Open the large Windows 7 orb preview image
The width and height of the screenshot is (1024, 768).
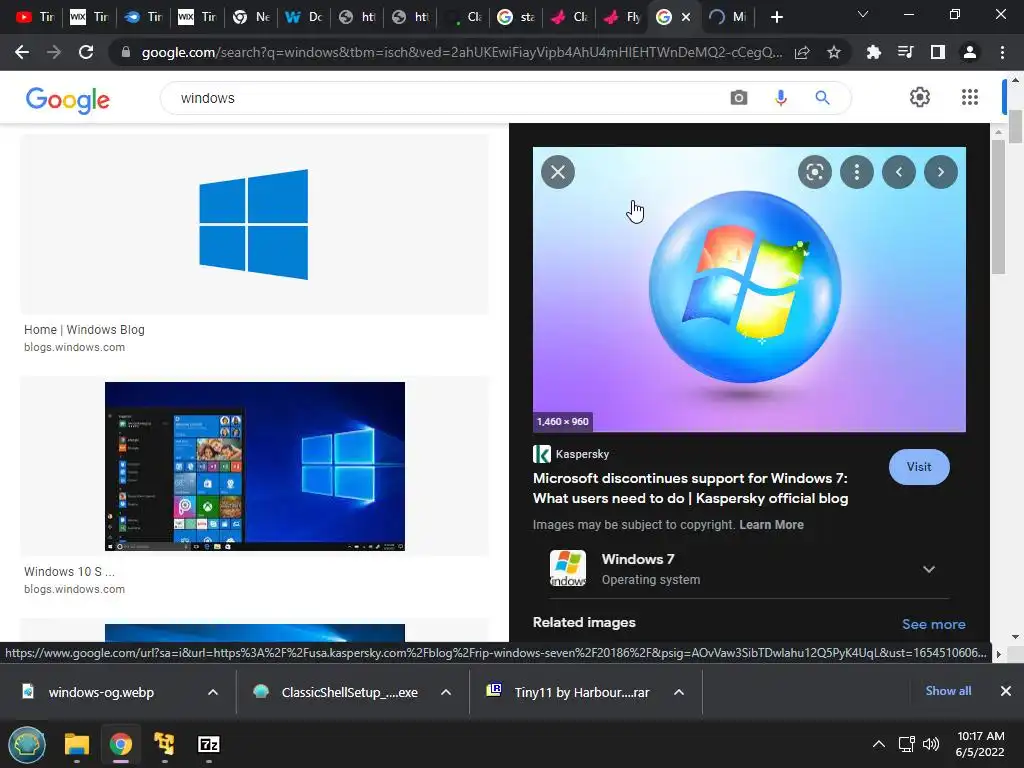click(749, 289)
